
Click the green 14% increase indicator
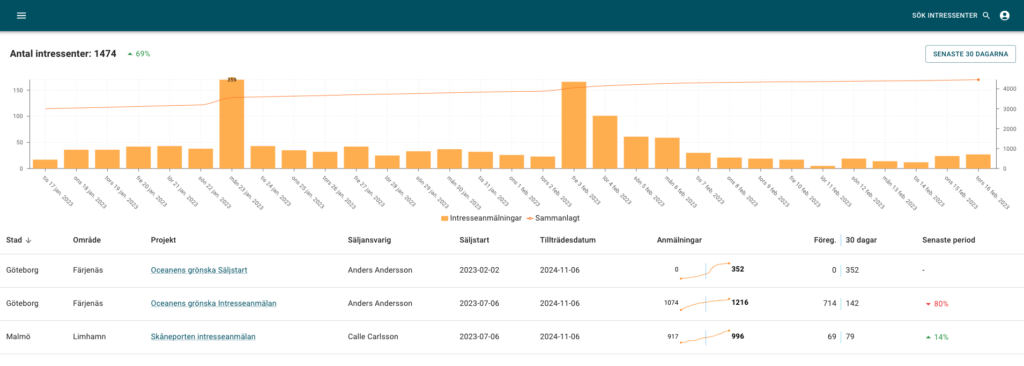point(936,337)
